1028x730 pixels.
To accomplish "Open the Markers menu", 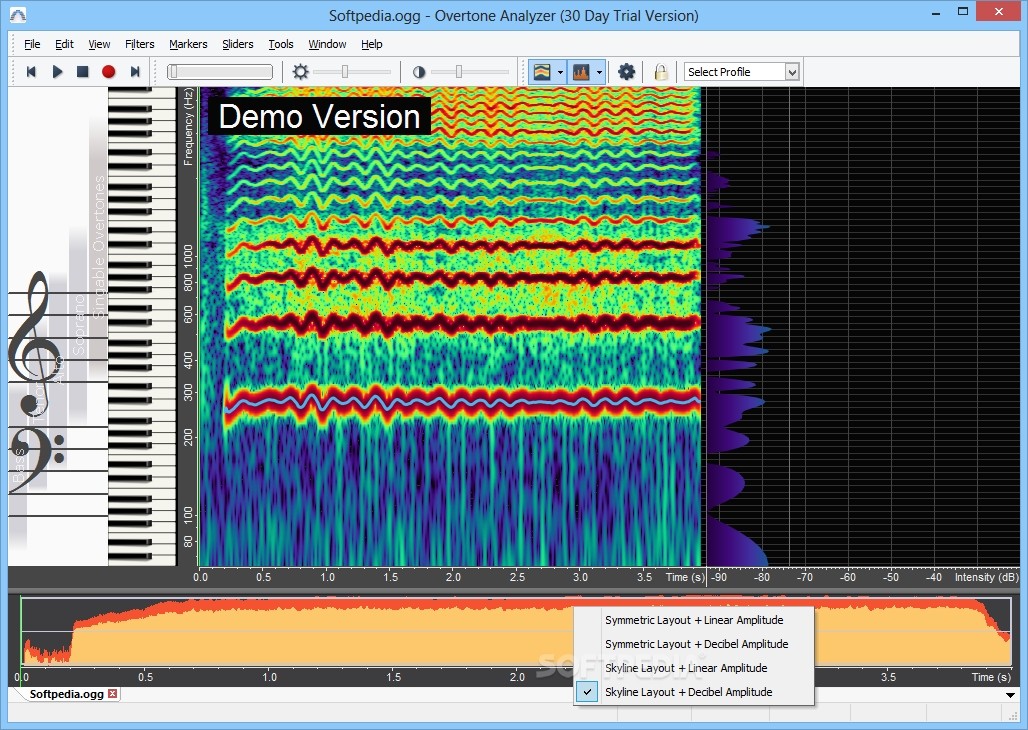I will (188, 44).
